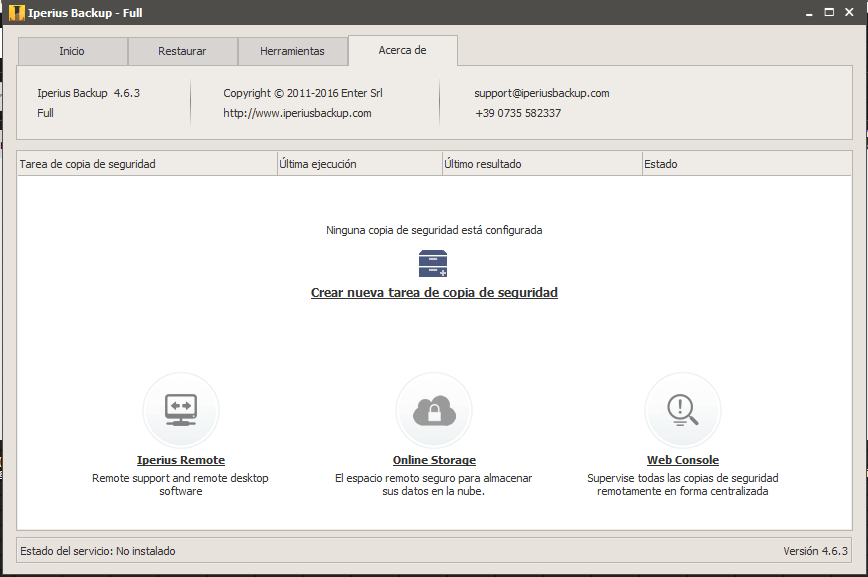Click the El espacio remoto seguro description text
The image size is (868, 577).
(x=433, y=485)
